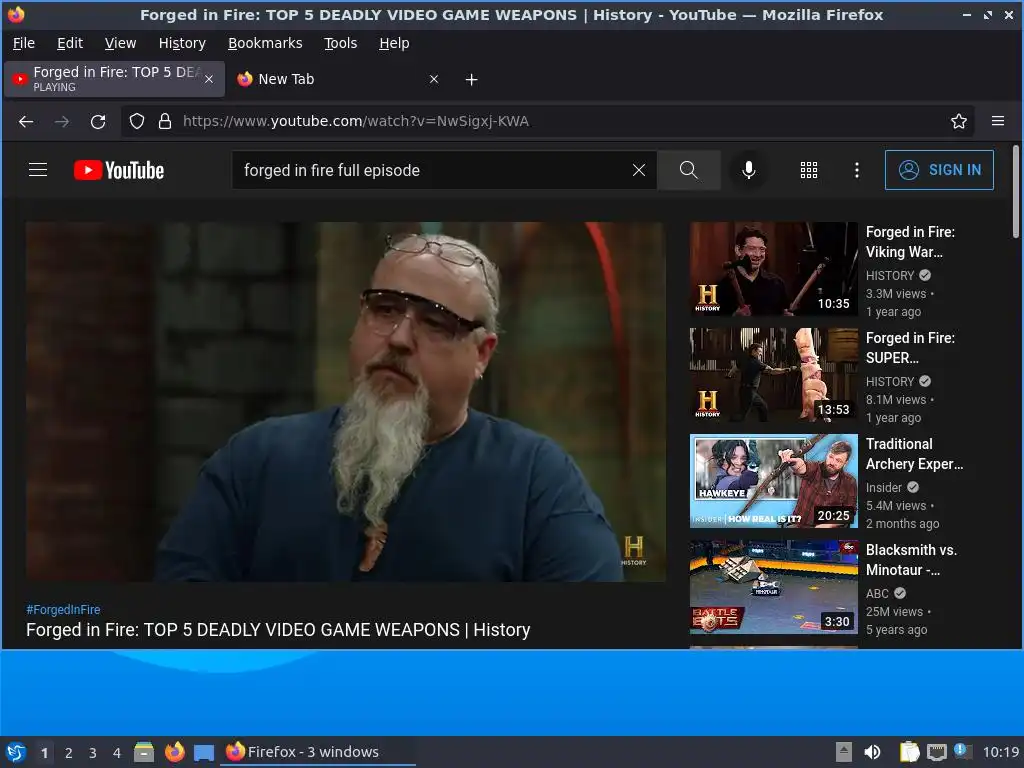1024x768 pixels.
Task: Search with your voice microphone
Action: tap(749, 170)
